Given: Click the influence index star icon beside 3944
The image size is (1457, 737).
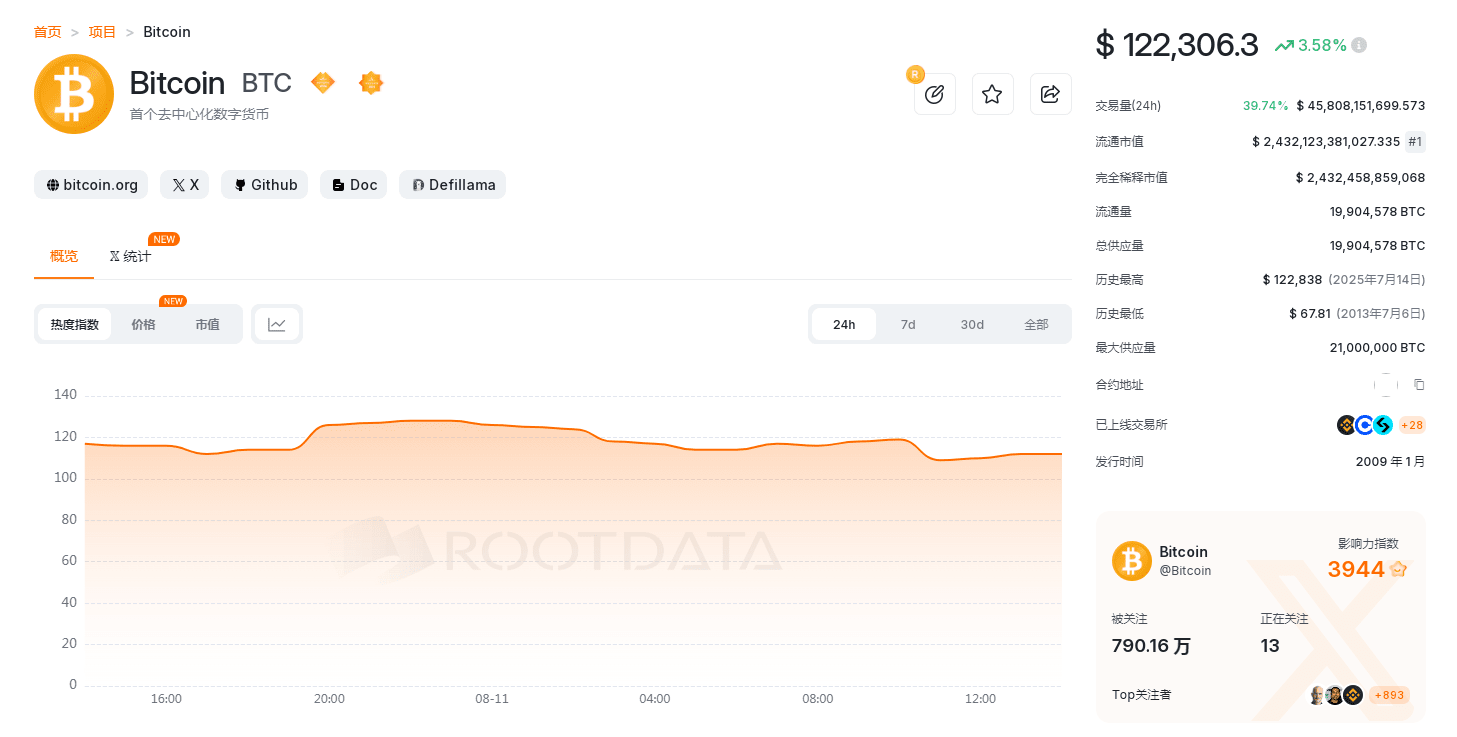Looking at the screenshot, I should (1398, 569).
